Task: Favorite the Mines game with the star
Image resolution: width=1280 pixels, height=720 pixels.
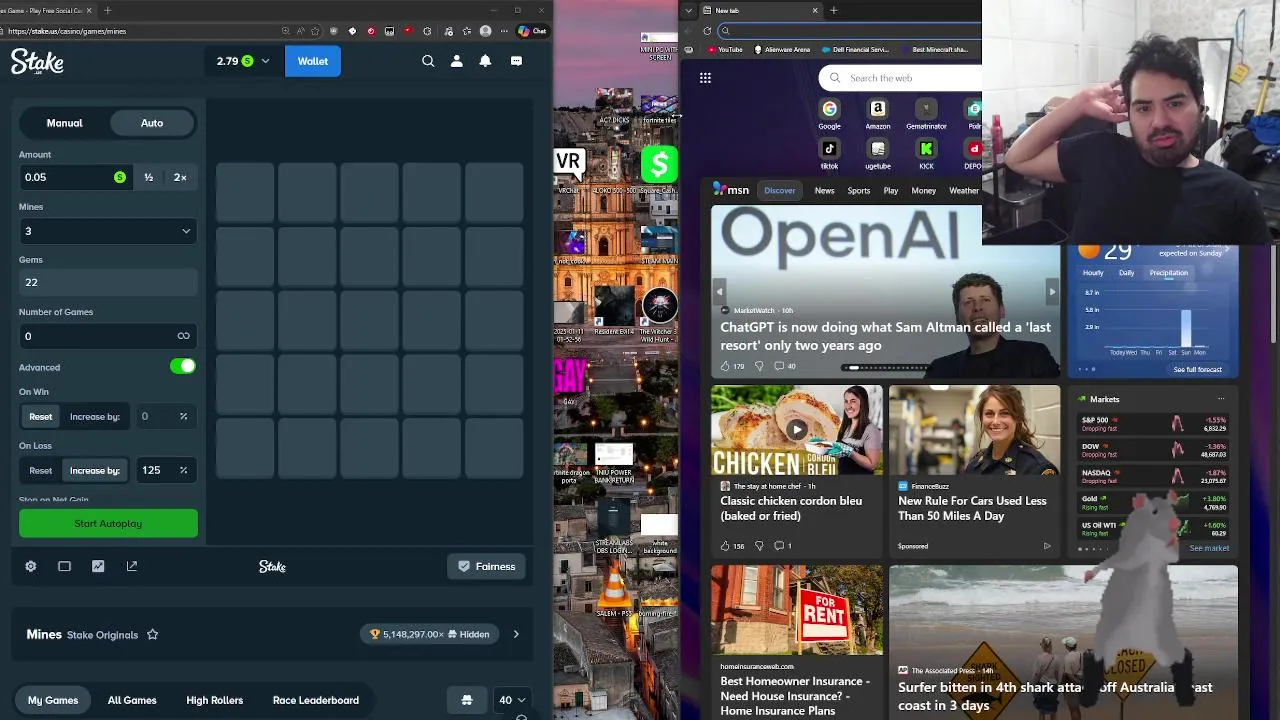Action: coord(153,634)
